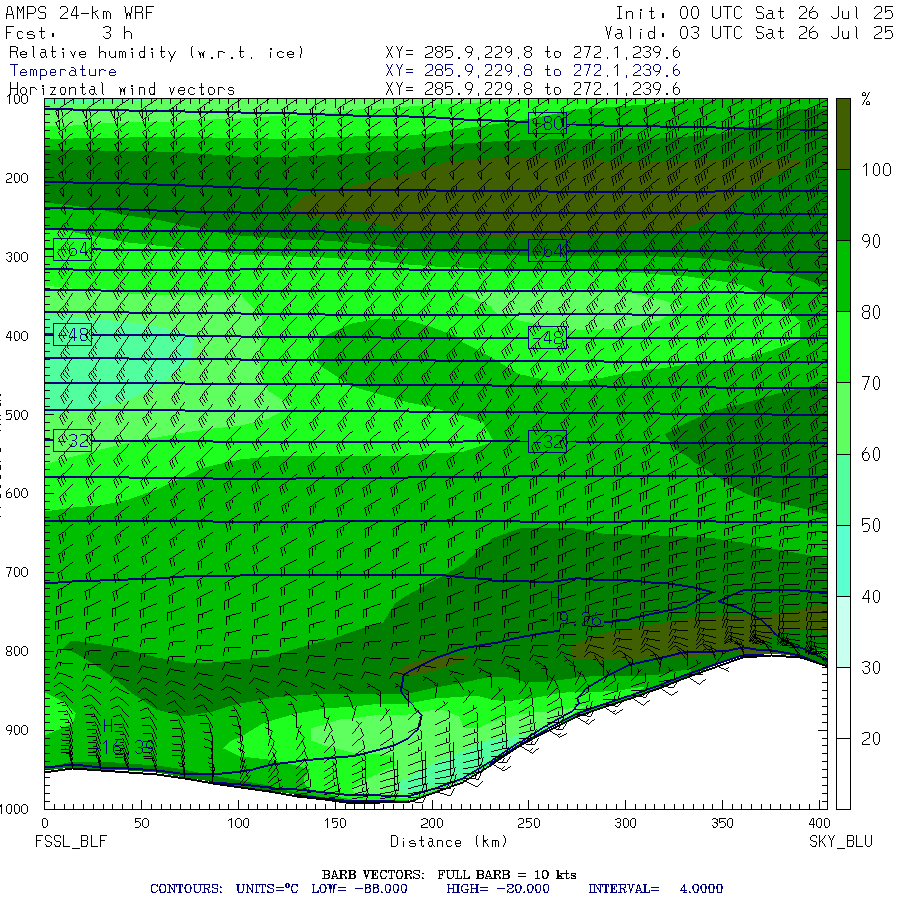Image resolution: width=900 pixels, height=900 pixels.
Task: Click the pressure axis '700' label
Action: (17, 572)
